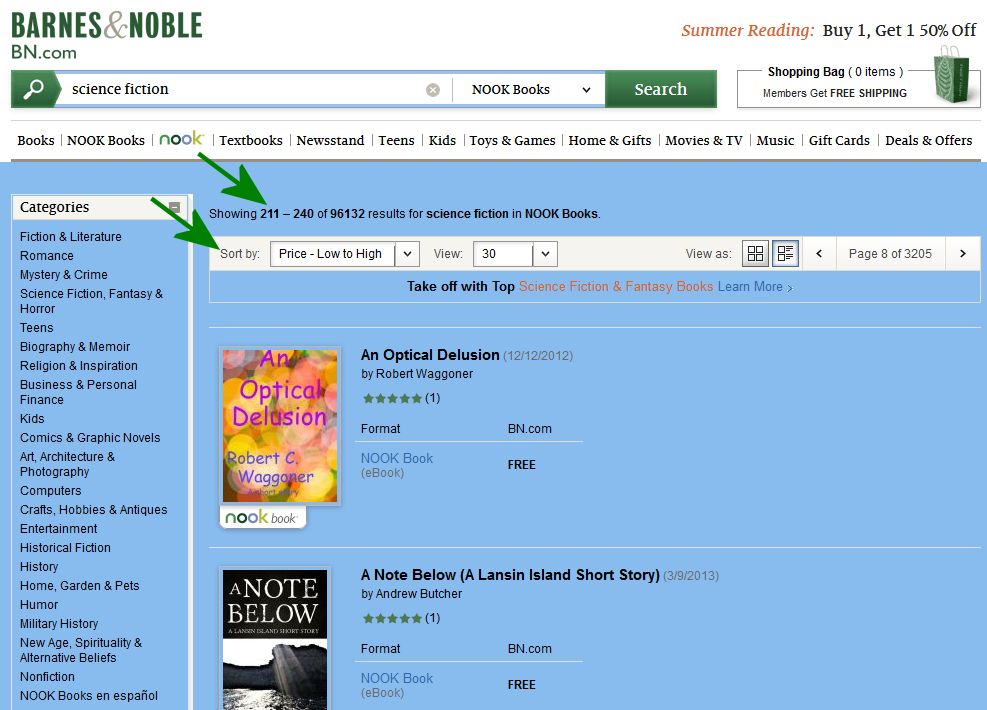Switch to list view icon
The width and height of the screenshot is (987, 710).
[x=786, y=254]
